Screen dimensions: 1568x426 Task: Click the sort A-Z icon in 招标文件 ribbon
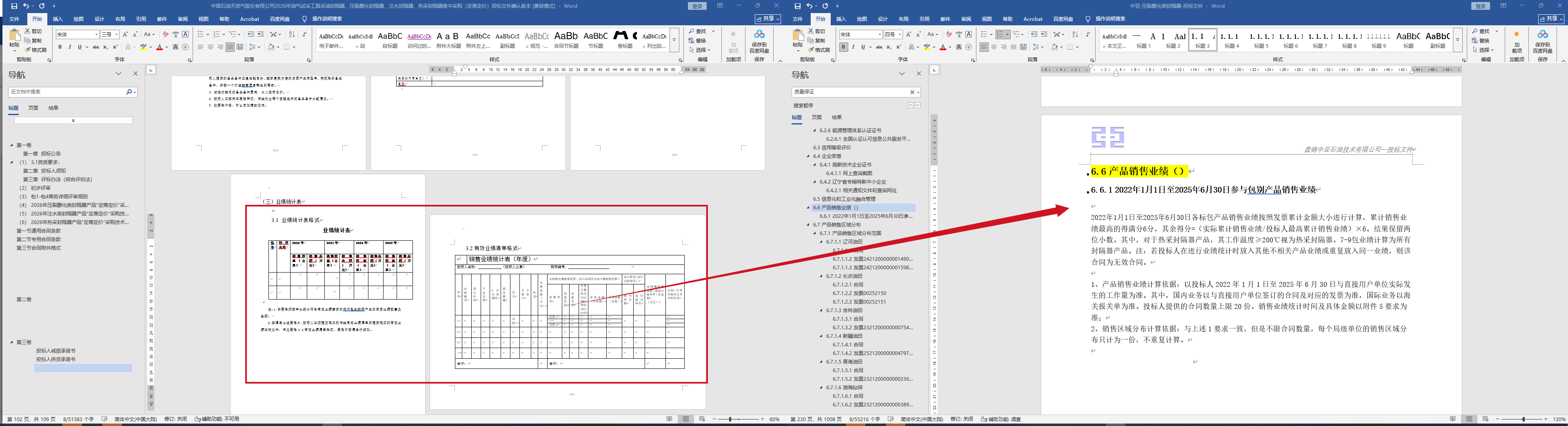292,35
